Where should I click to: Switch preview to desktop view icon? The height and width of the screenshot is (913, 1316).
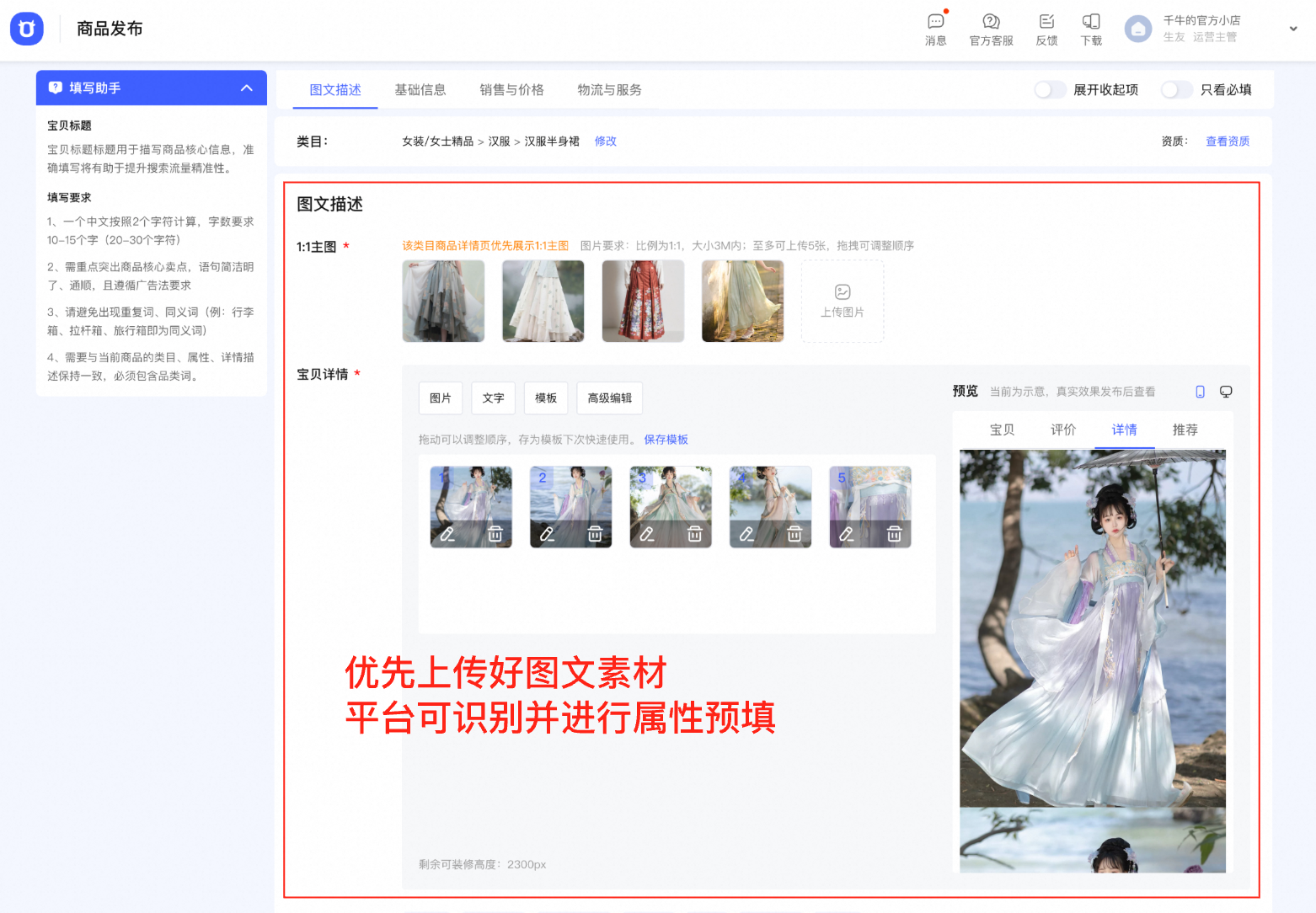point(1226,392)
